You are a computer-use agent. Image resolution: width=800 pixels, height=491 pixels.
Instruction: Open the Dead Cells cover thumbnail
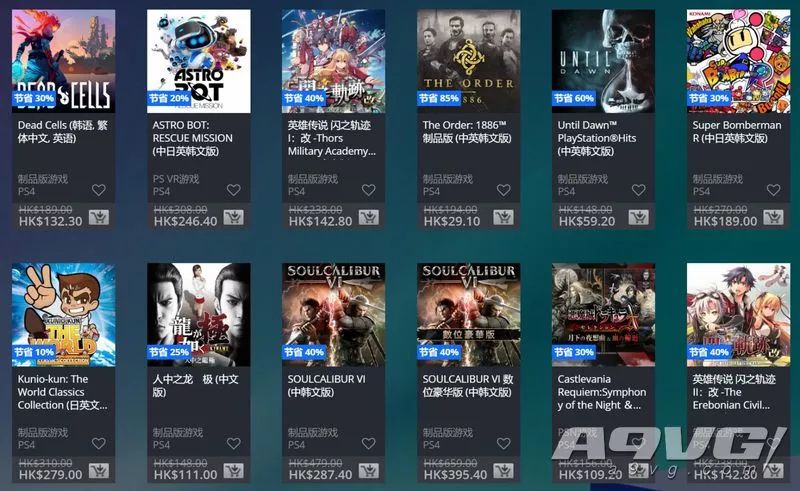pyautogui.click(x=63, y=61)
